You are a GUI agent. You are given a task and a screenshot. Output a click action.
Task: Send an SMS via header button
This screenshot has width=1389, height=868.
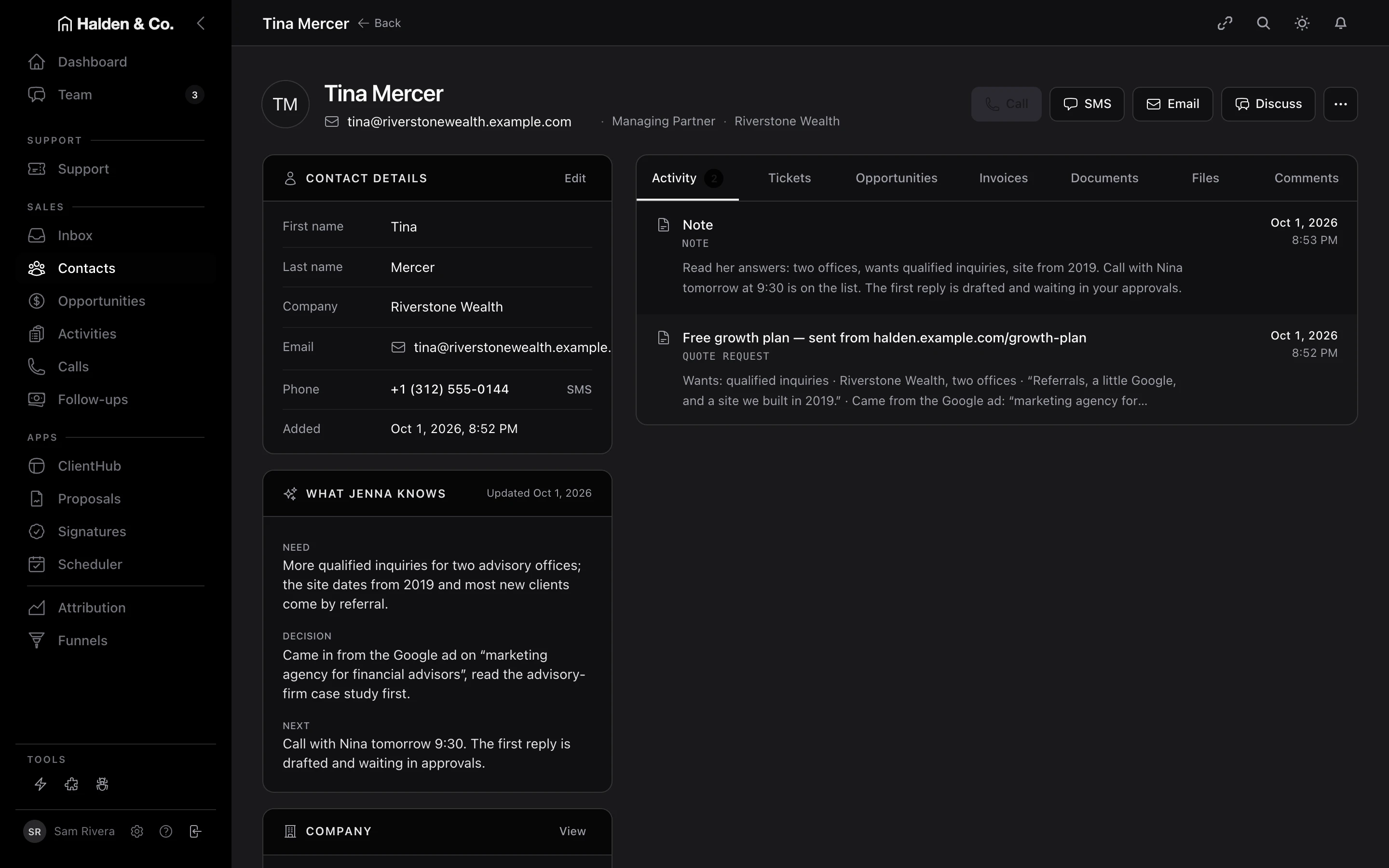[1087, 104]
